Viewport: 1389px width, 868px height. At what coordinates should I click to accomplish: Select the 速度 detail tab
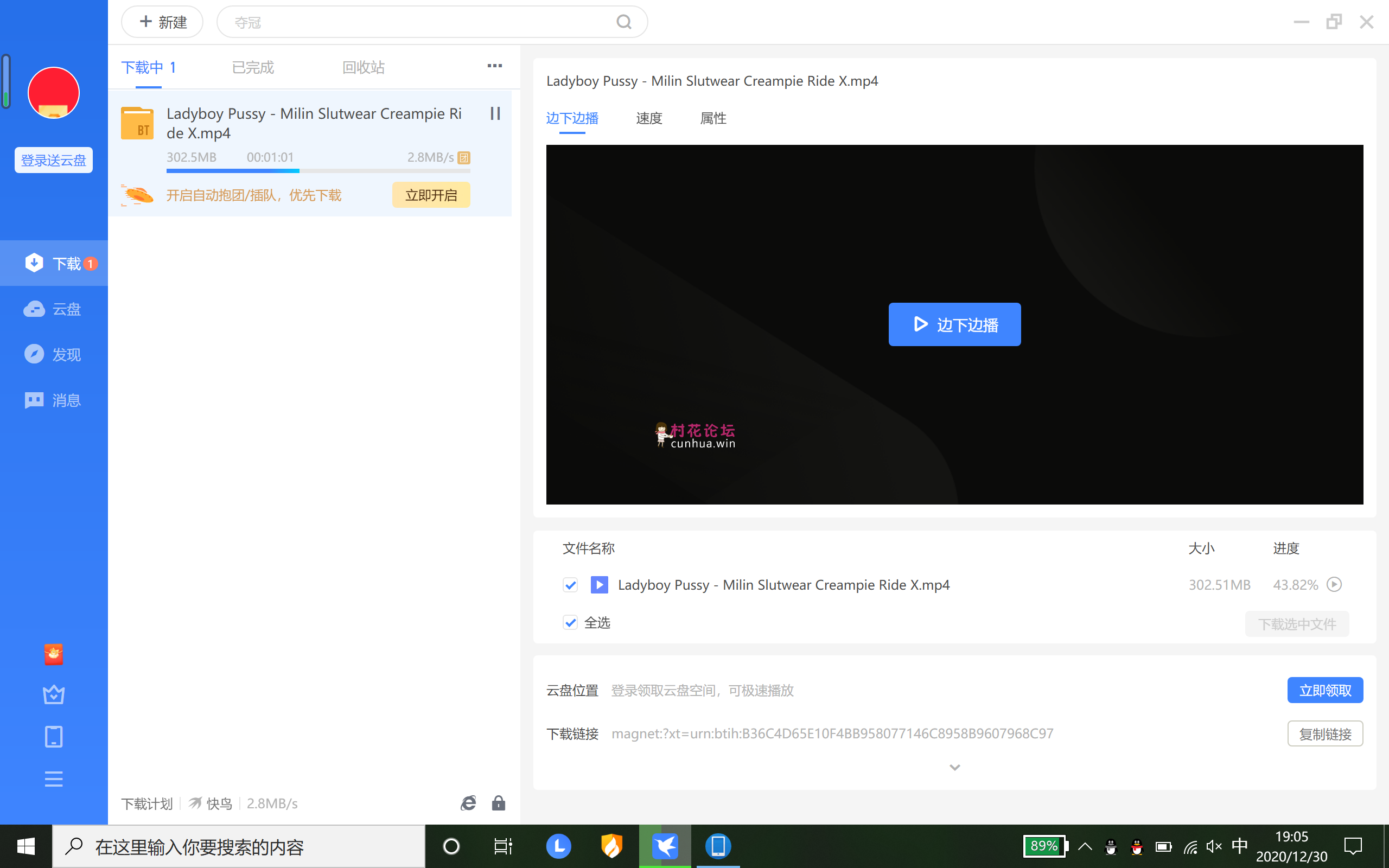649,118
